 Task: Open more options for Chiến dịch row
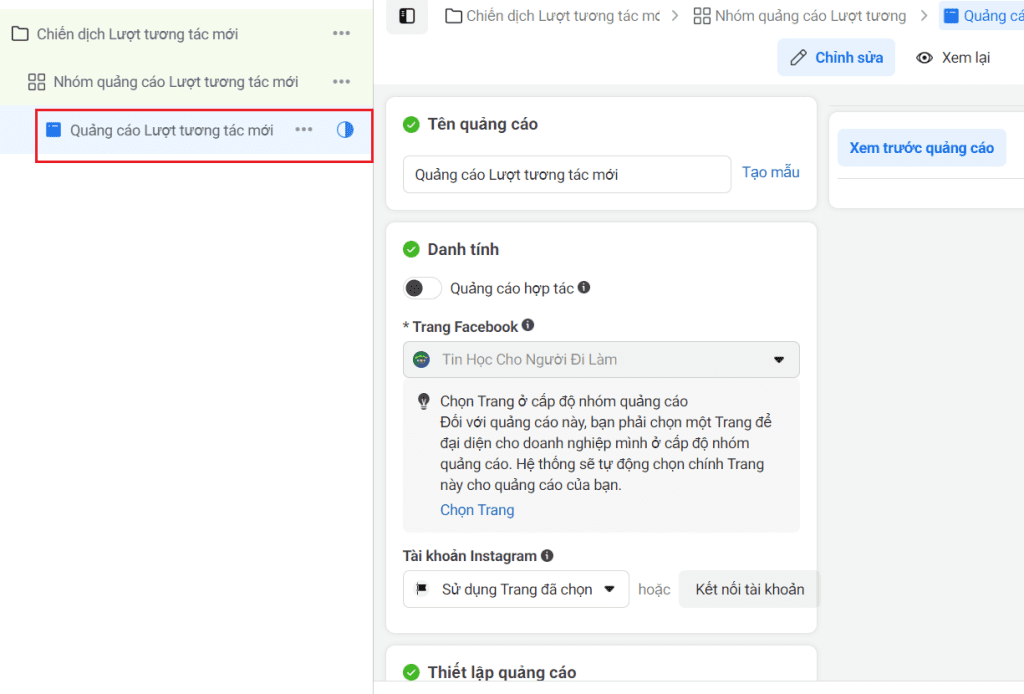point(342,33)
